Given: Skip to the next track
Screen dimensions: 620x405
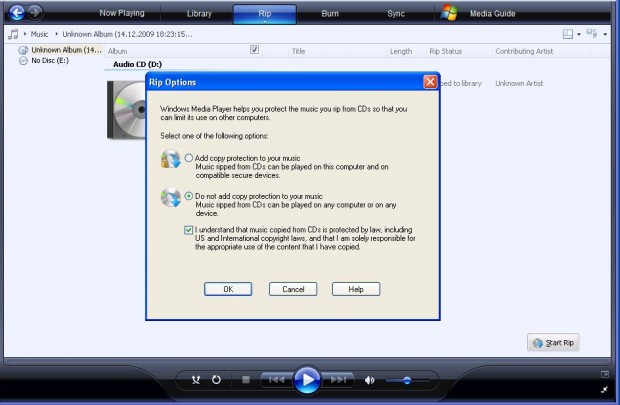Looking at the screenshot, I should (338, 380).
